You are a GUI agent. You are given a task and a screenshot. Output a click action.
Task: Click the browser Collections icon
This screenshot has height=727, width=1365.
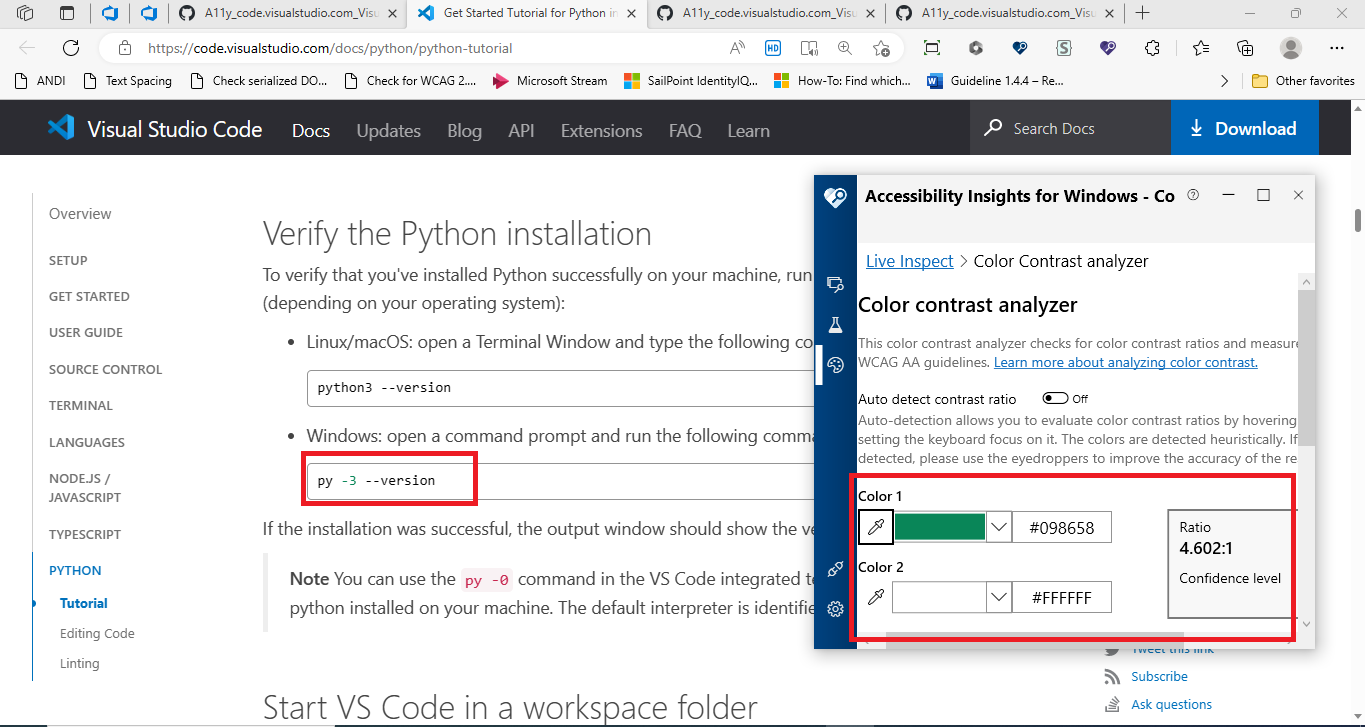(x=1243, y=47)
